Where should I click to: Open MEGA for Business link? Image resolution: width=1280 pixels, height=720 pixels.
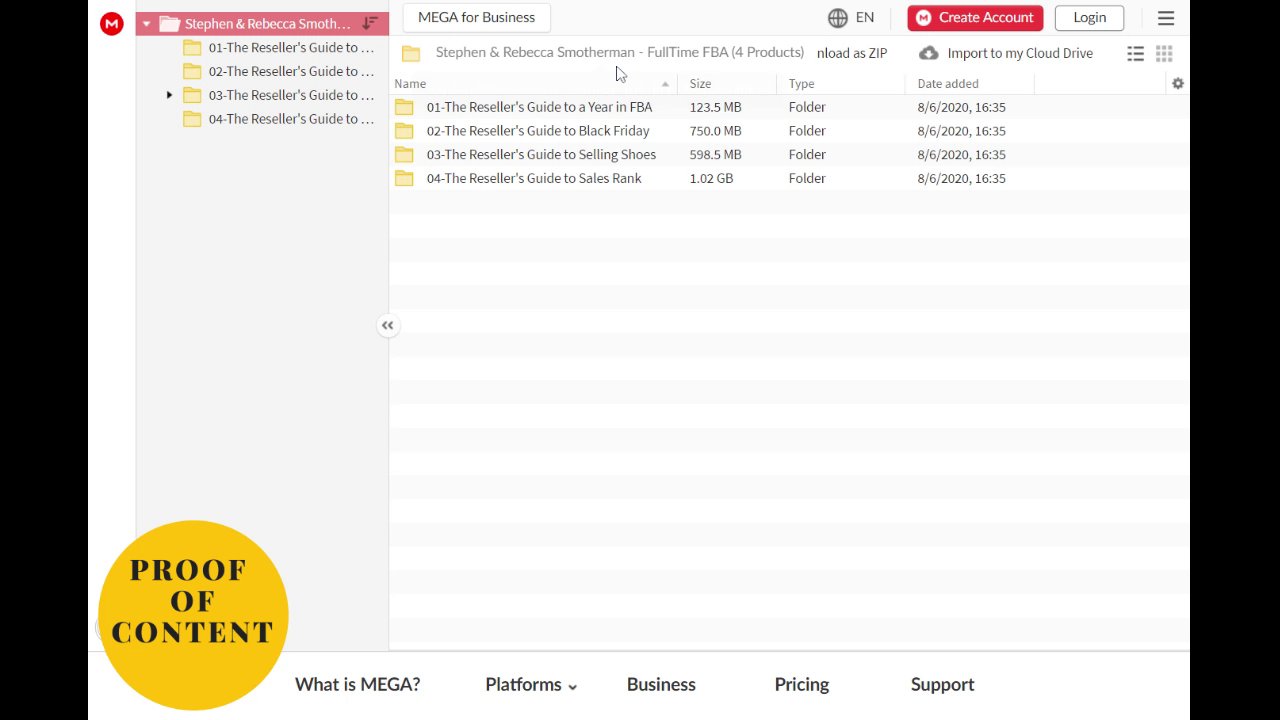click(476, 18)
